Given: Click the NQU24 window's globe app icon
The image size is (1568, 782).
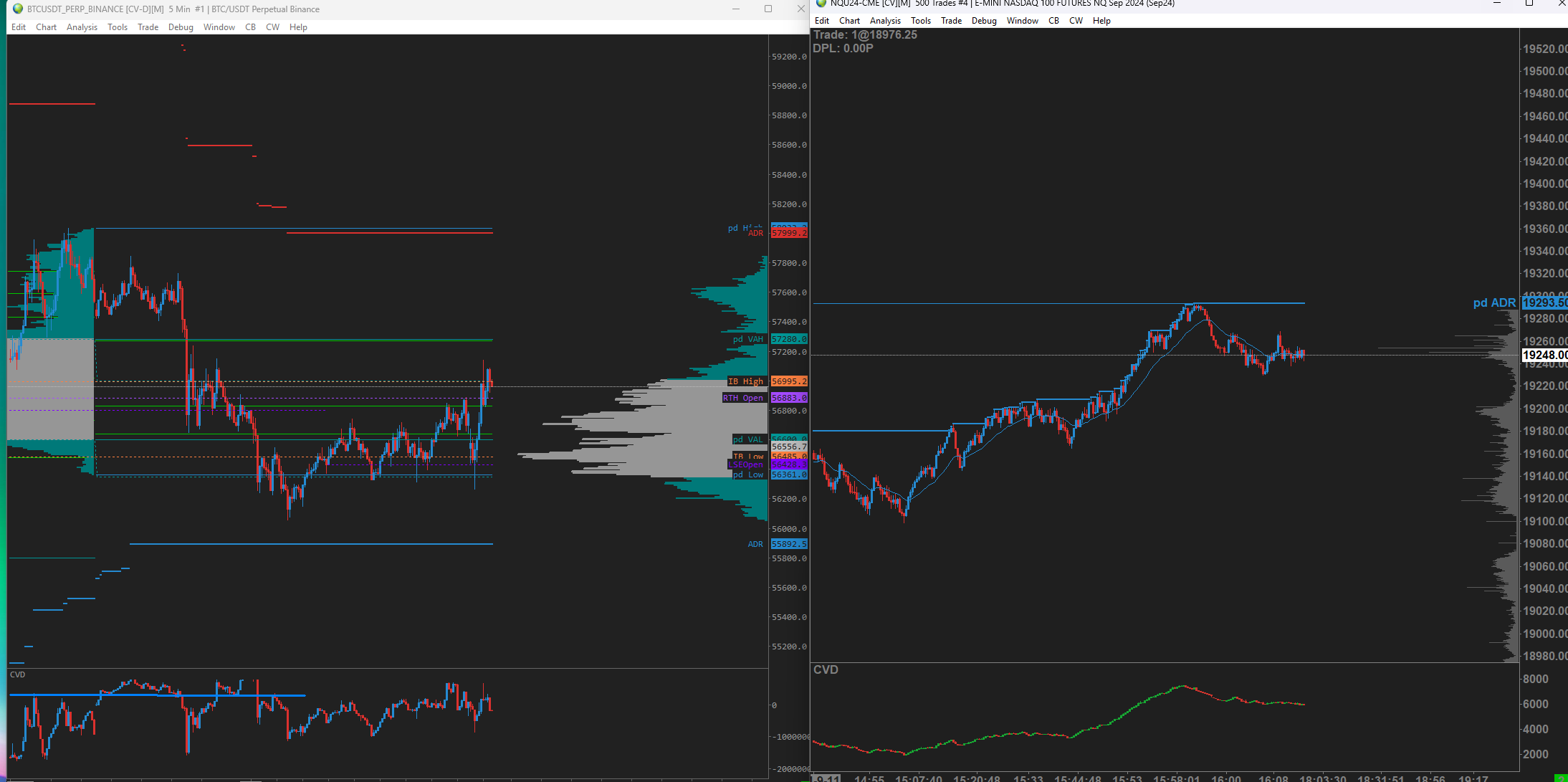Looking at the screenshot, I should [x=821, y=4].
